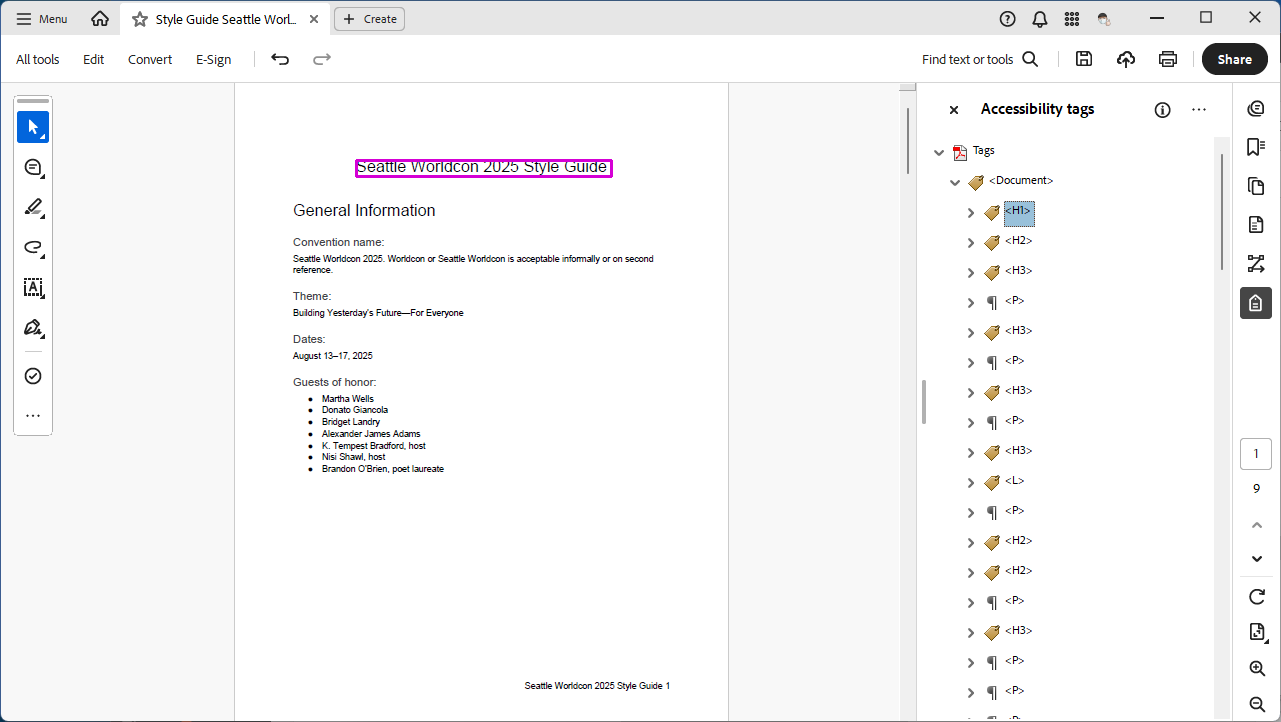Activate the Select arrow tool
Screen dimensions: 1281x722
point(33,127)
